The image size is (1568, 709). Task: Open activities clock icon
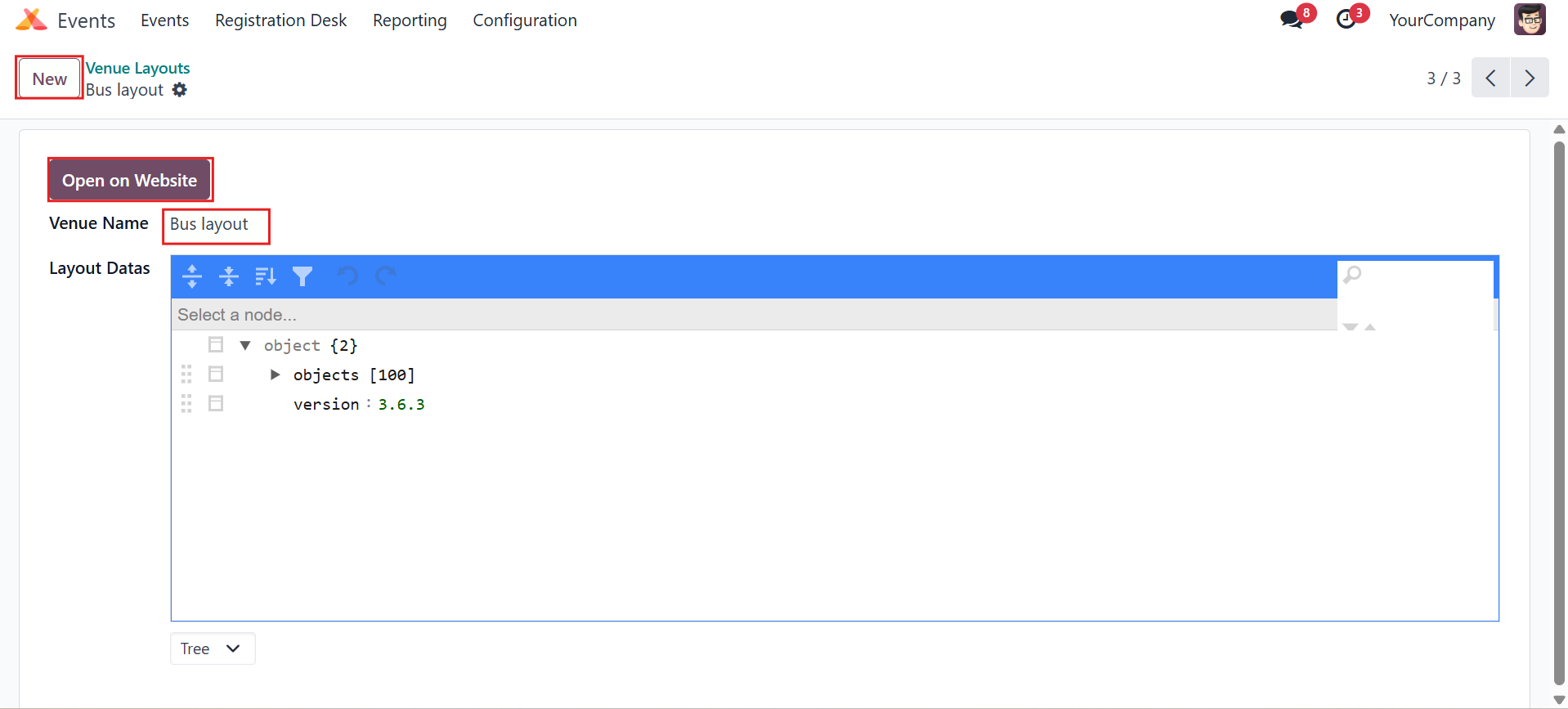click(x=1346, y=19)
